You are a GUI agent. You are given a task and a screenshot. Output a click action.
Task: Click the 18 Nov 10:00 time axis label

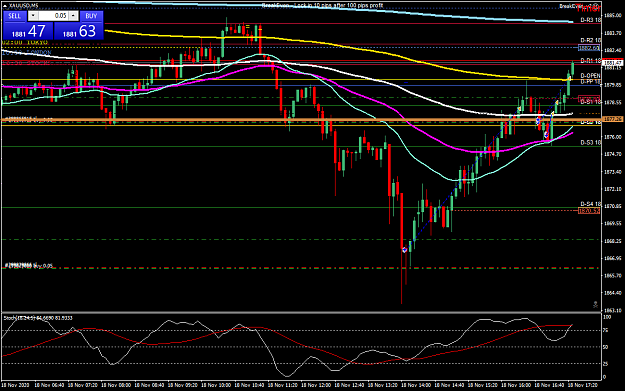(x=216, y=385)
